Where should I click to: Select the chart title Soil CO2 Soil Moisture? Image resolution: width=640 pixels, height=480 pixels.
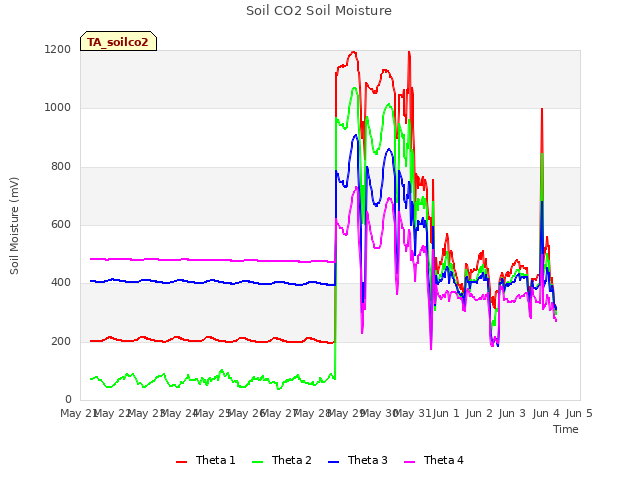[319, 11]
